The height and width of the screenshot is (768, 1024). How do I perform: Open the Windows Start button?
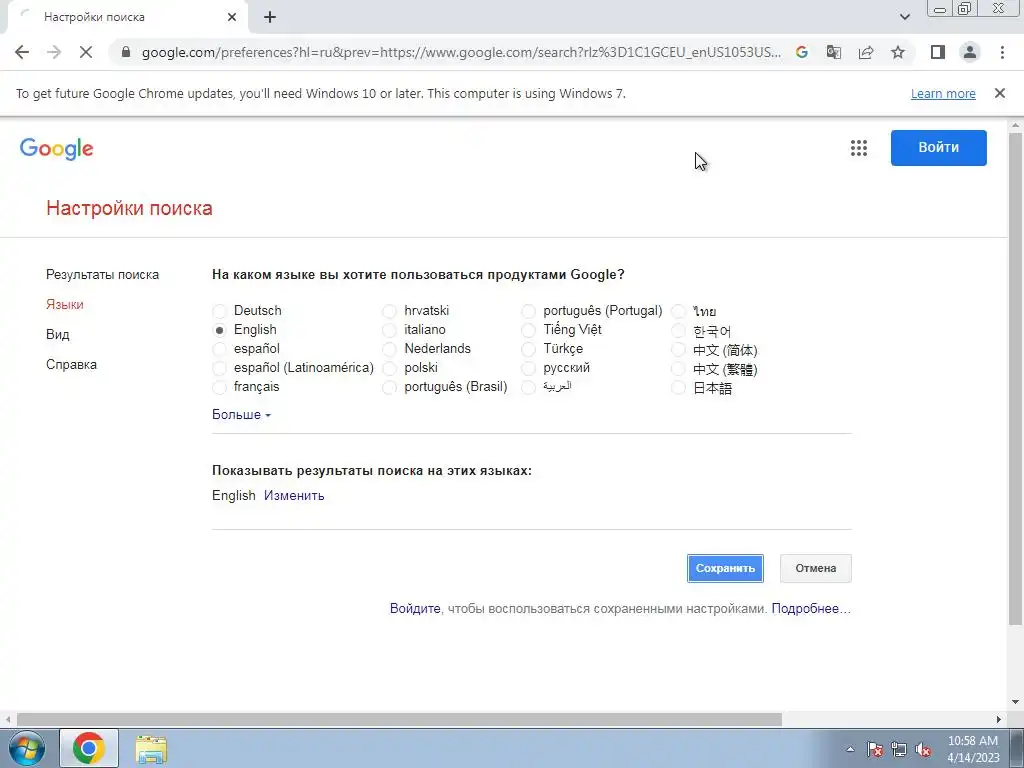tap(27, 748)
